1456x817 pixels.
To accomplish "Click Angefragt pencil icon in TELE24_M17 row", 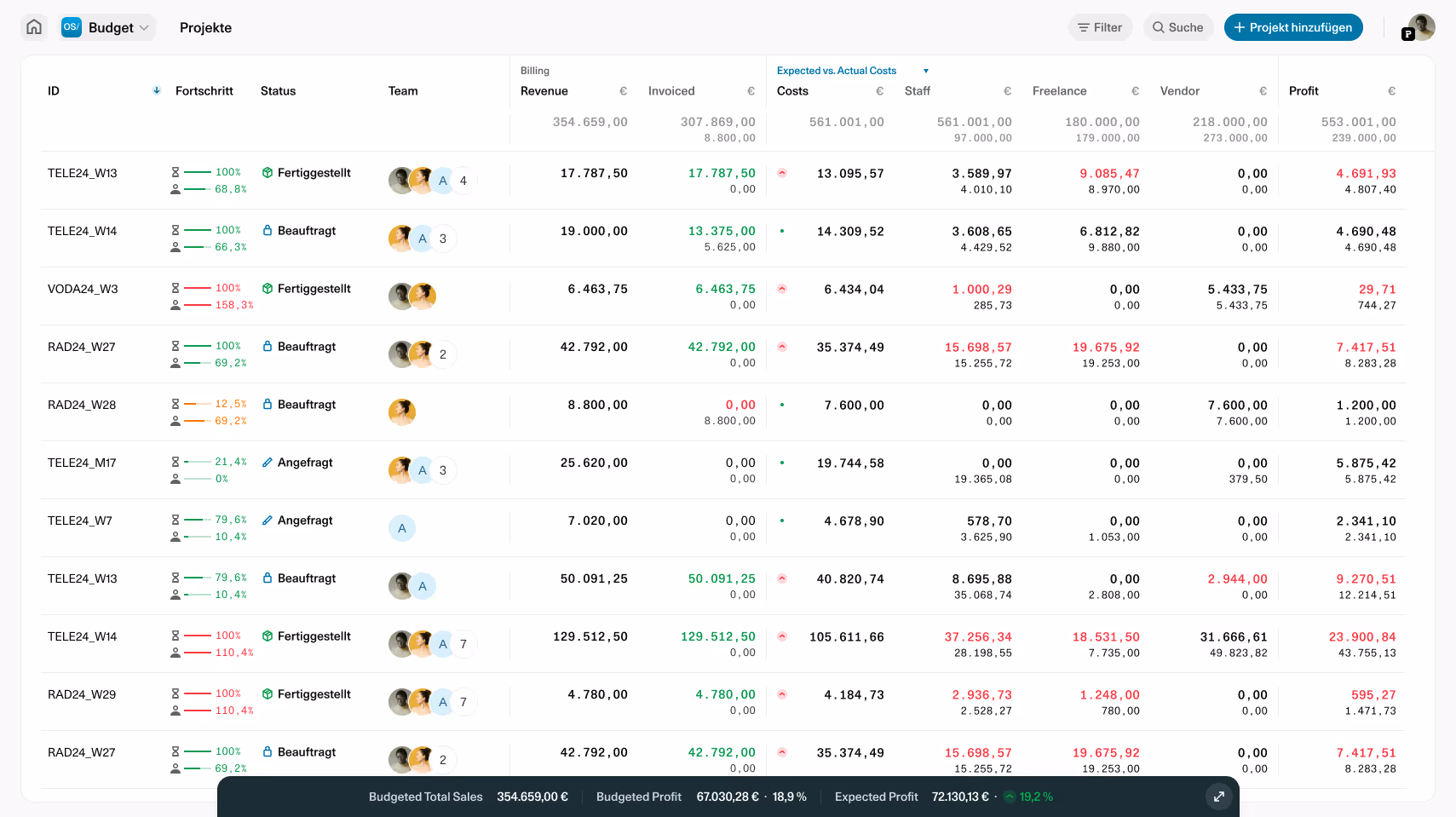I will (x=268, y=462).
